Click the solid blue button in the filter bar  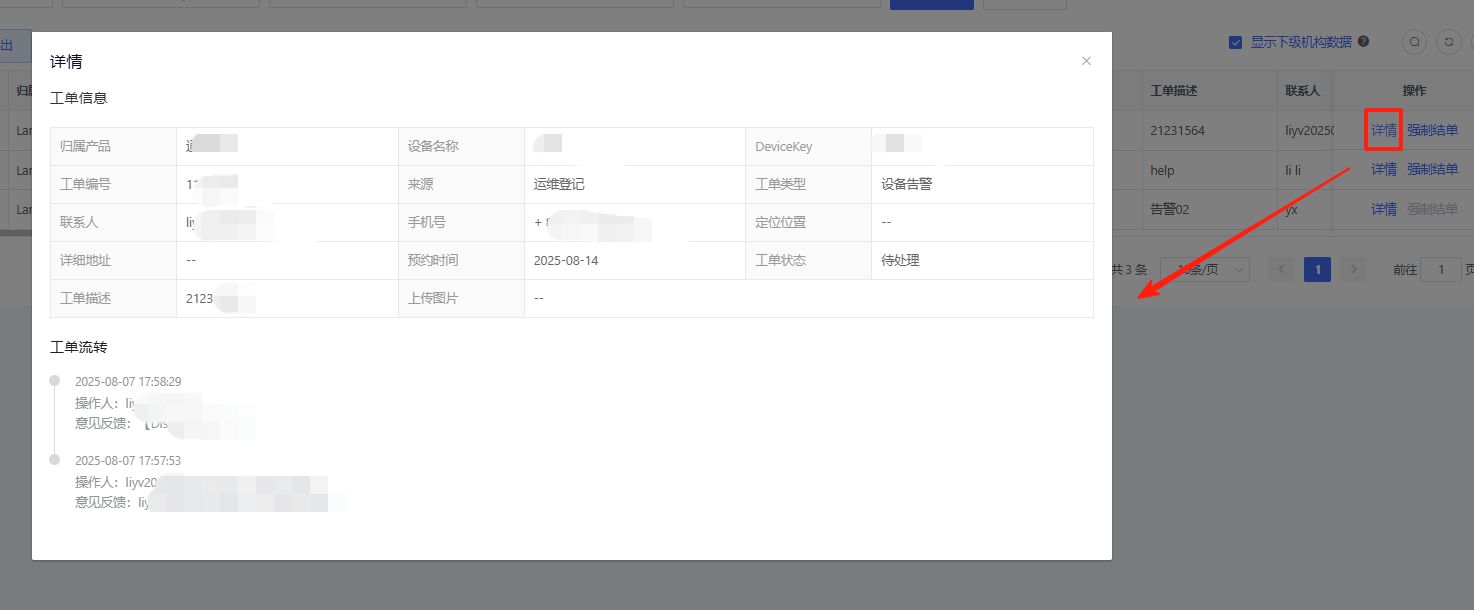(931, 4)
